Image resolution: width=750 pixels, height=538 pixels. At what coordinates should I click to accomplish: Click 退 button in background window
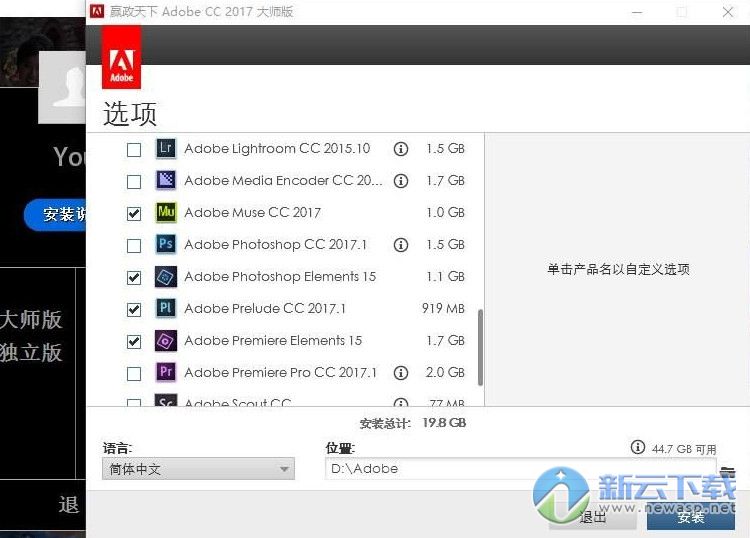[x=68, y=505]
